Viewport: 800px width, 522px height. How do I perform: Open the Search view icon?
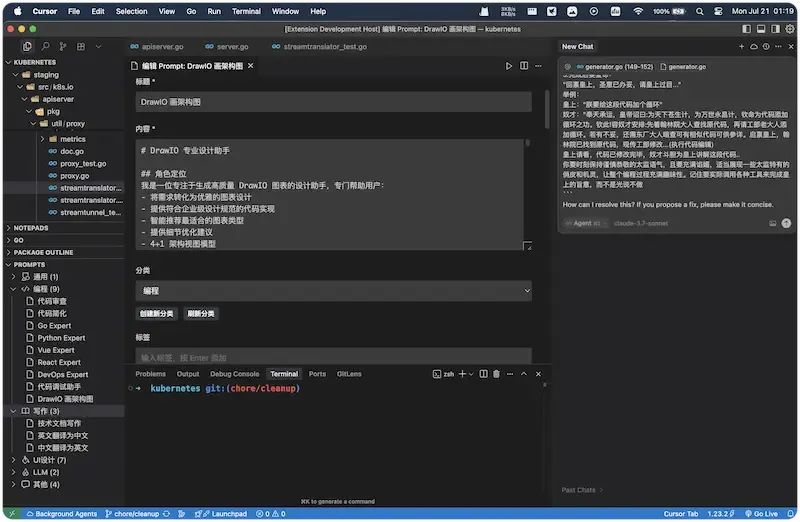point(45,46)
